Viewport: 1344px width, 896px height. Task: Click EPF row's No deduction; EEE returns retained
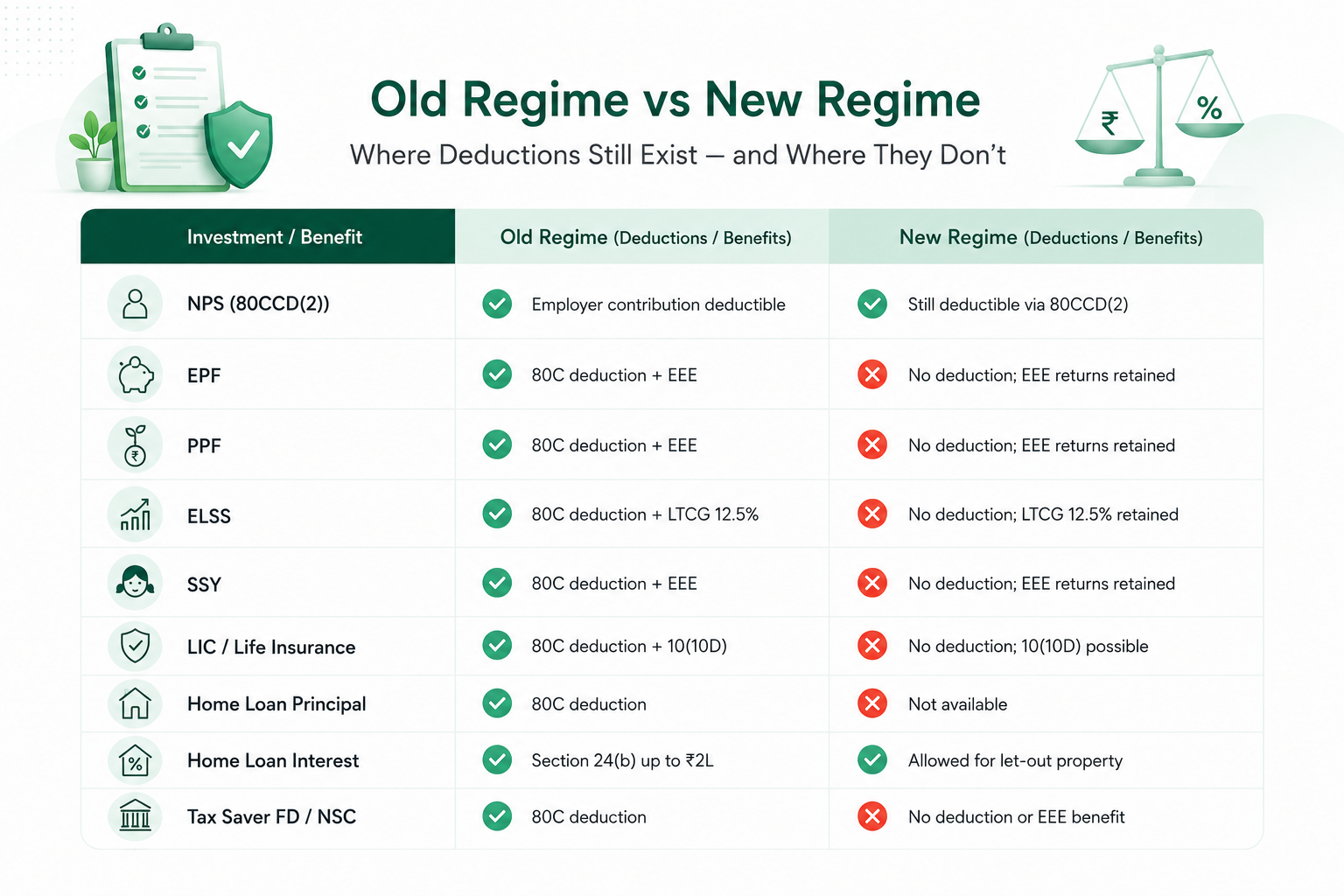[x=1041, y=375]
